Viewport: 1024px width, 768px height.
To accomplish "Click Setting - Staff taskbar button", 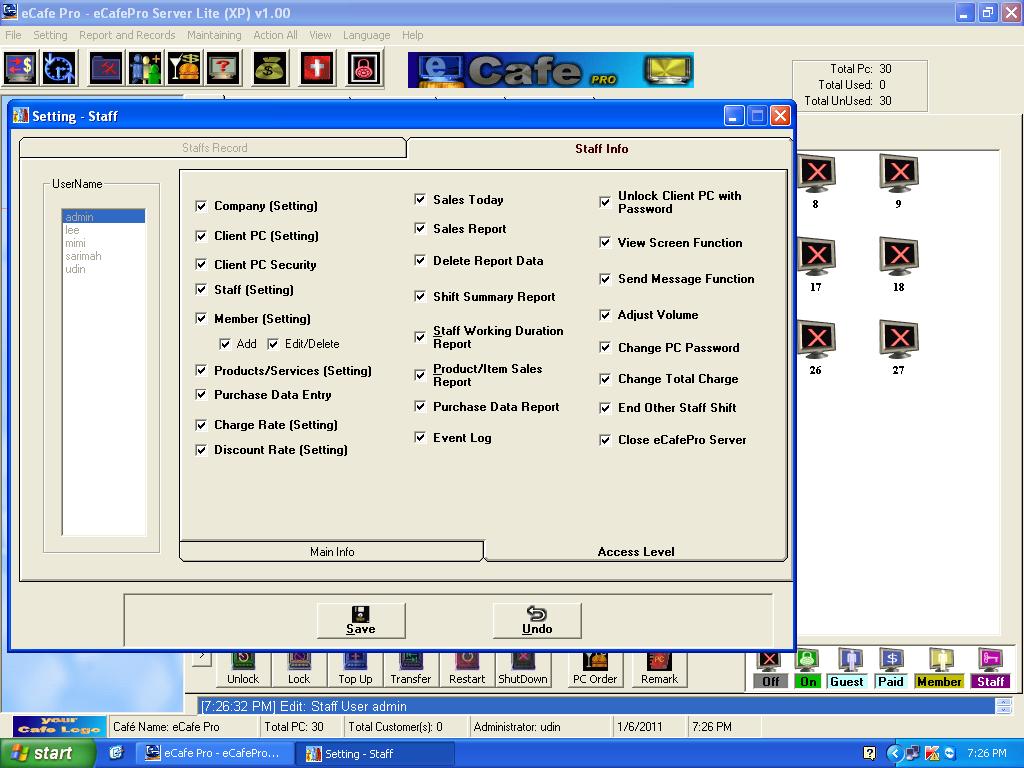I will point(375,754).
